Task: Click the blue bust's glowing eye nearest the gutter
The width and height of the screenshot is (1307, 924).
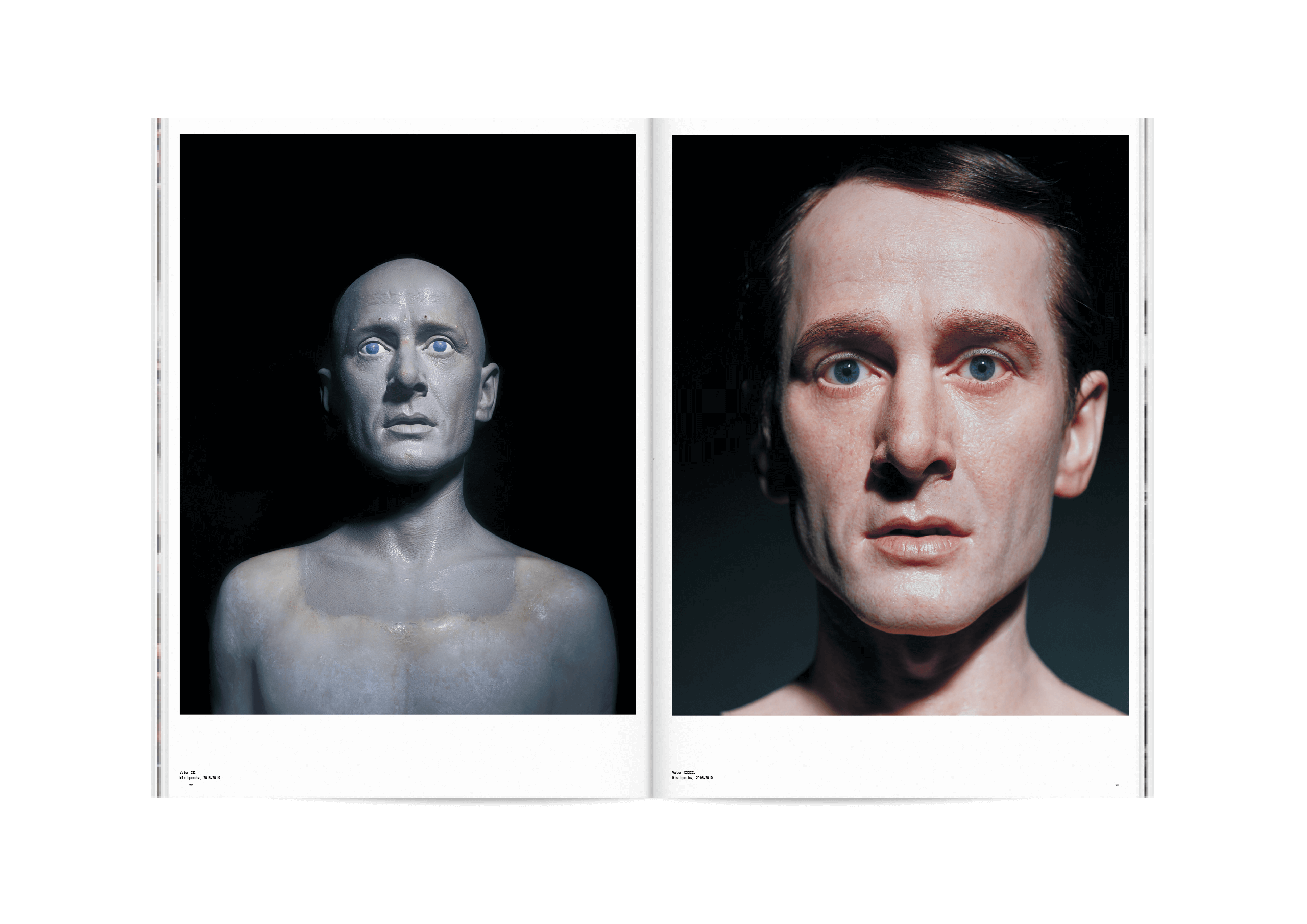Action: (439, 346)
